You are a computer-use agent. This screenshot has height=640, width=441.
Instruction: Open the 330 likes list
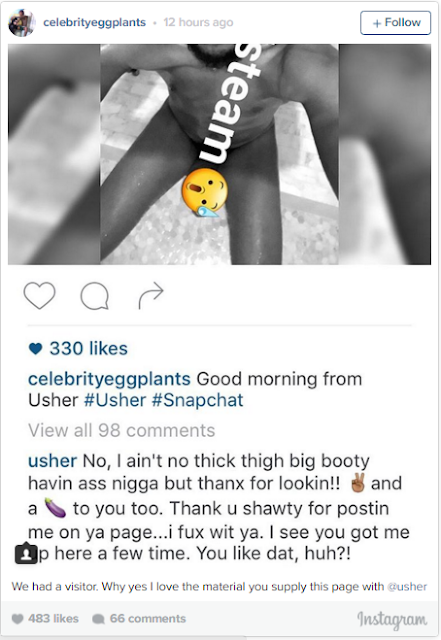pos(88,349)
